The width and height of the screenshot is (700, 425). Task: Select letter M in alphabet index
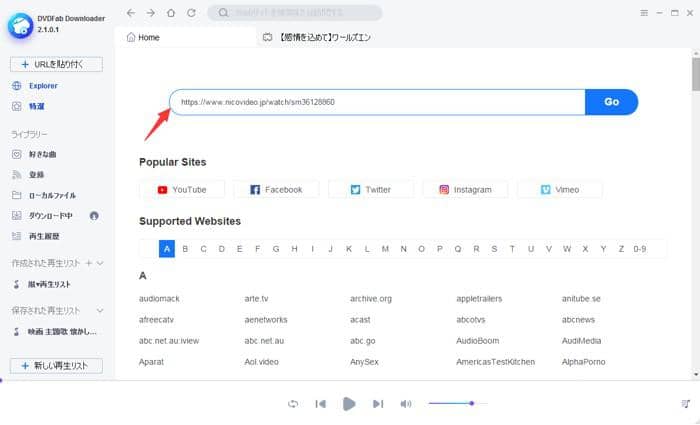tap(385, 249)
